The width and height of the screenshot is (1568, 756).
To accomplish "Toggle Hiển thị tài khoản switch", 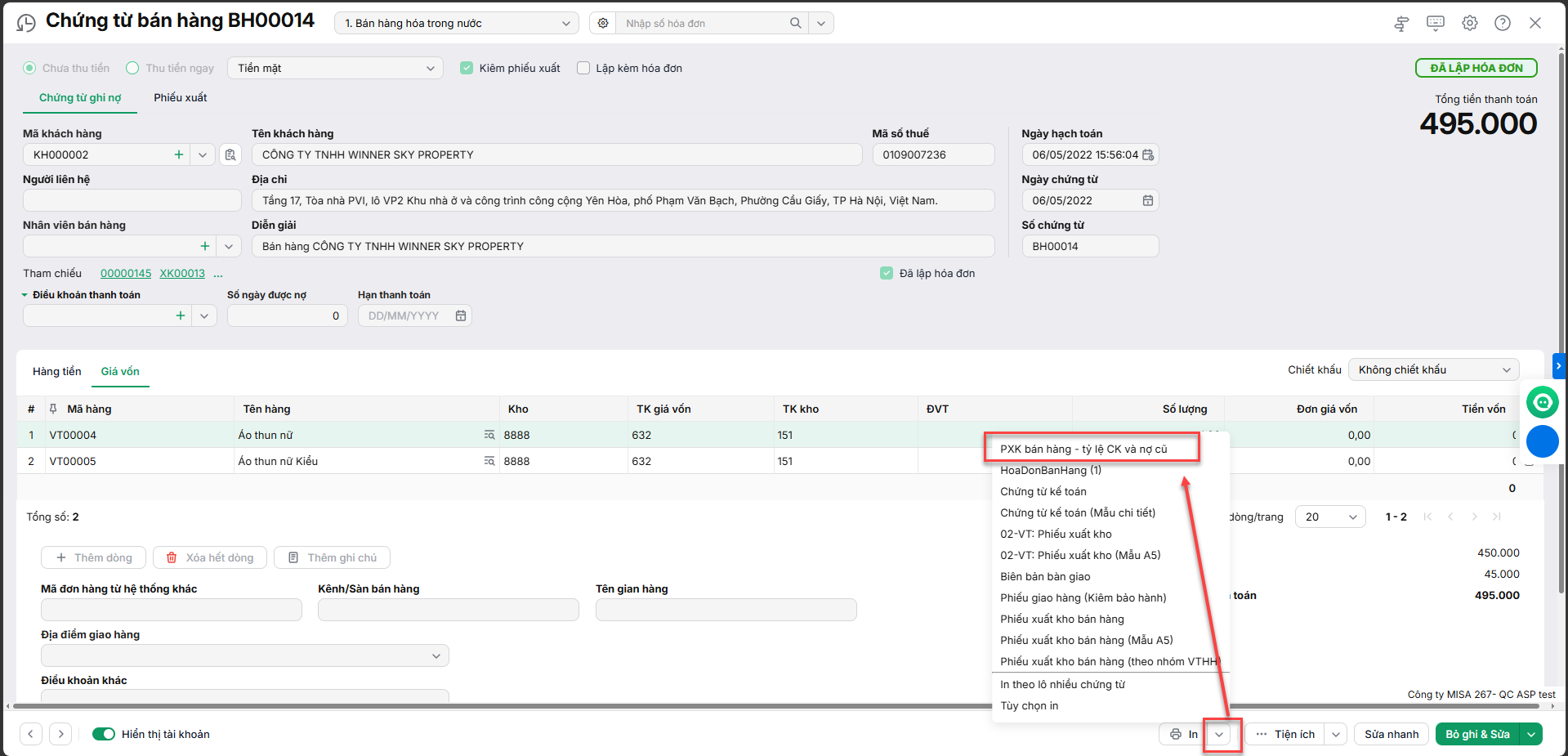I will pos(104,734).
